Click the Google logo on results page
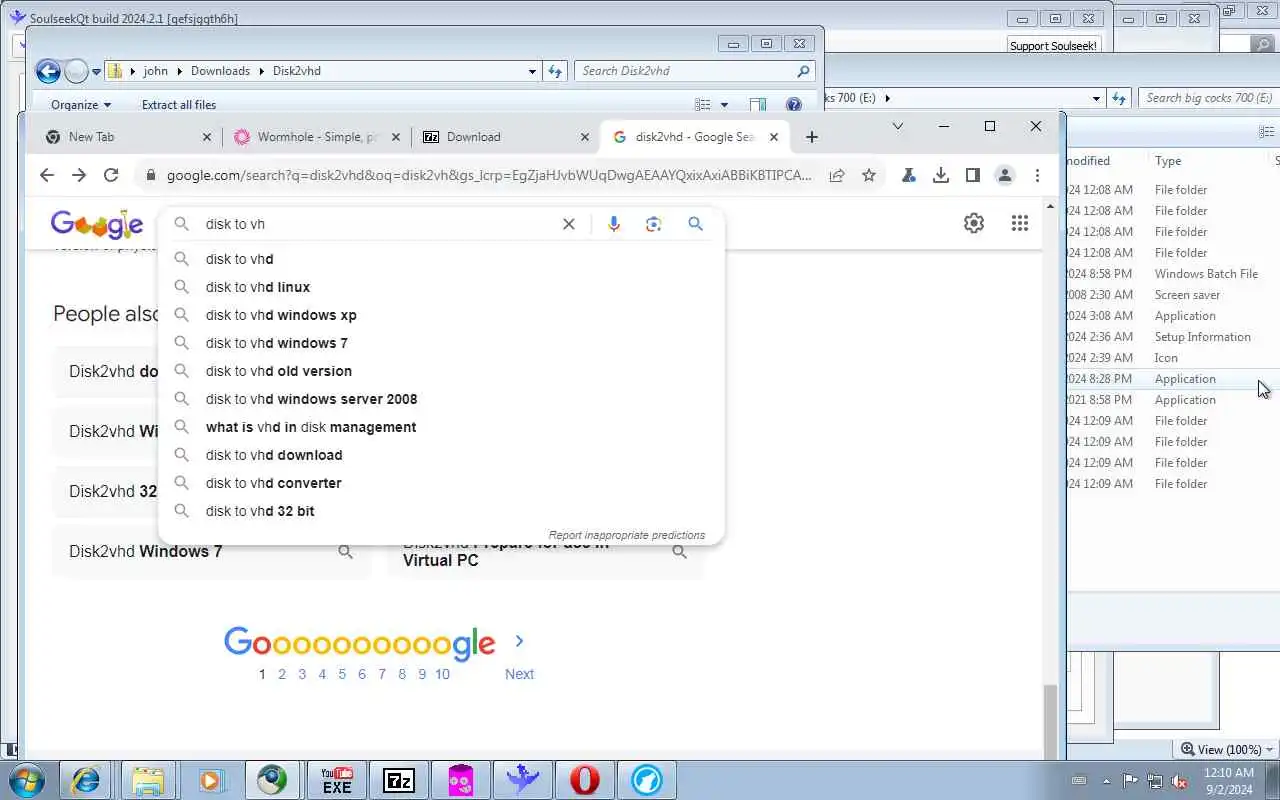The image size is (1280, 800). coord(97,224)
